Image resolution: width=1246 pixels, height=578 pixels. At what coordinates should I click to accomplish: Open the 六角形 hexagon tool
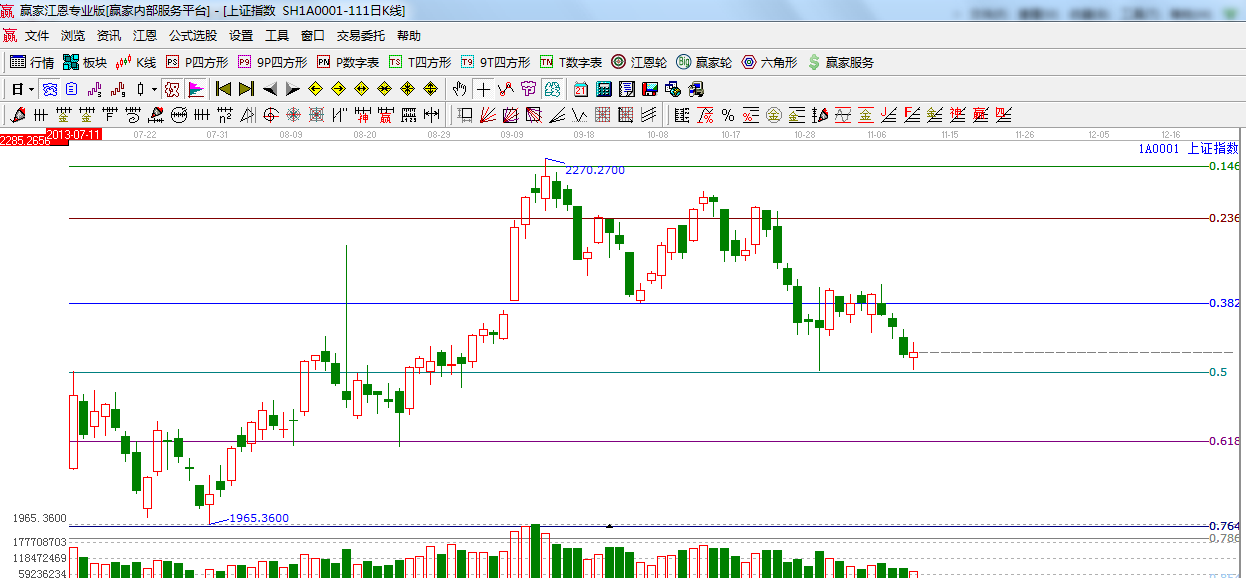[x=769, y=62]
